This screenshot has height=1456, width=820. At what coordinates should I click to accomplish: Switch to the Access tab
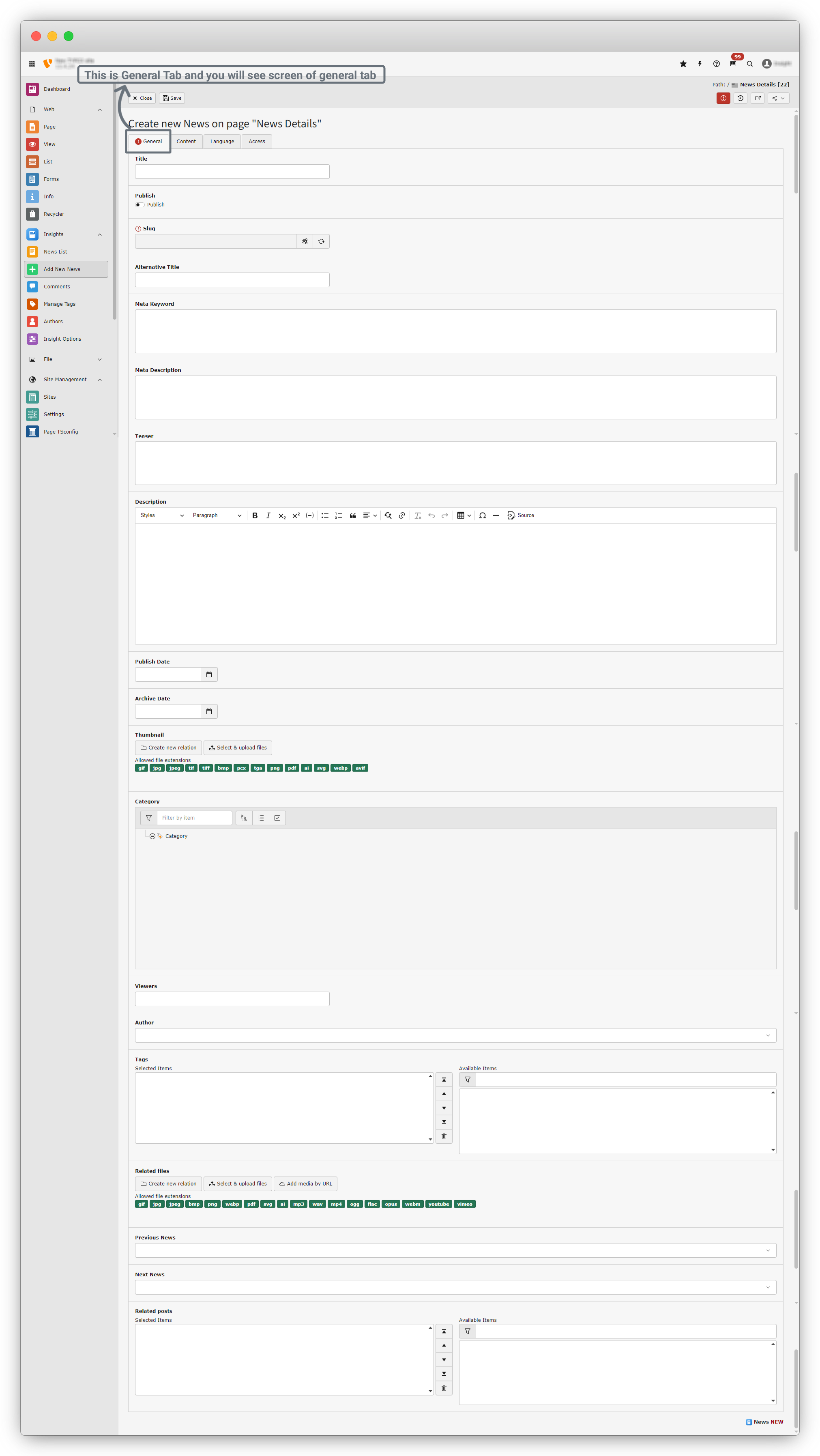pos(257,141)
